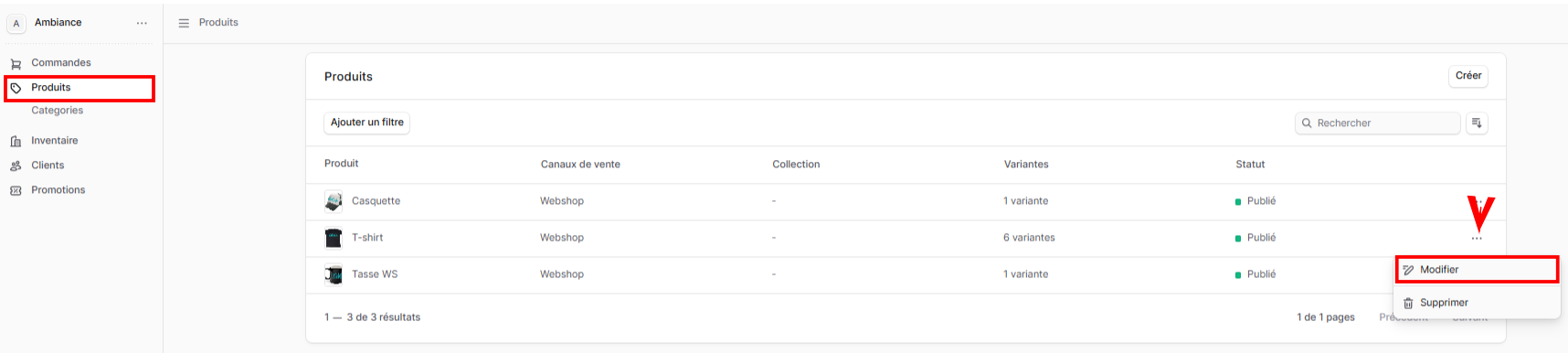Viewport: 1568px width, 353px height.
Task: Open the Tasse WS product thumbnail
Action: pyautogui.click(x=334, y=274)
